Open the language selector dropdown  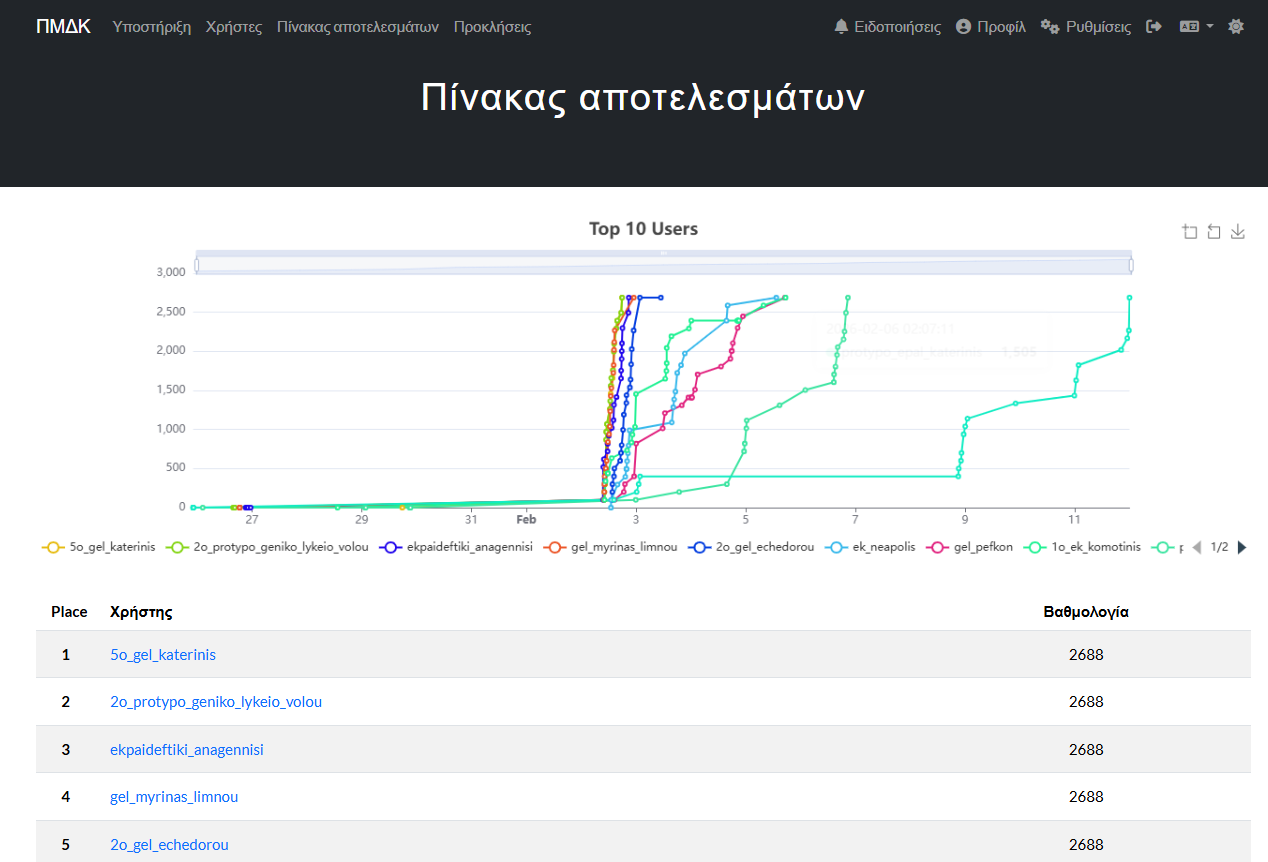click(x=1196, y=27)
